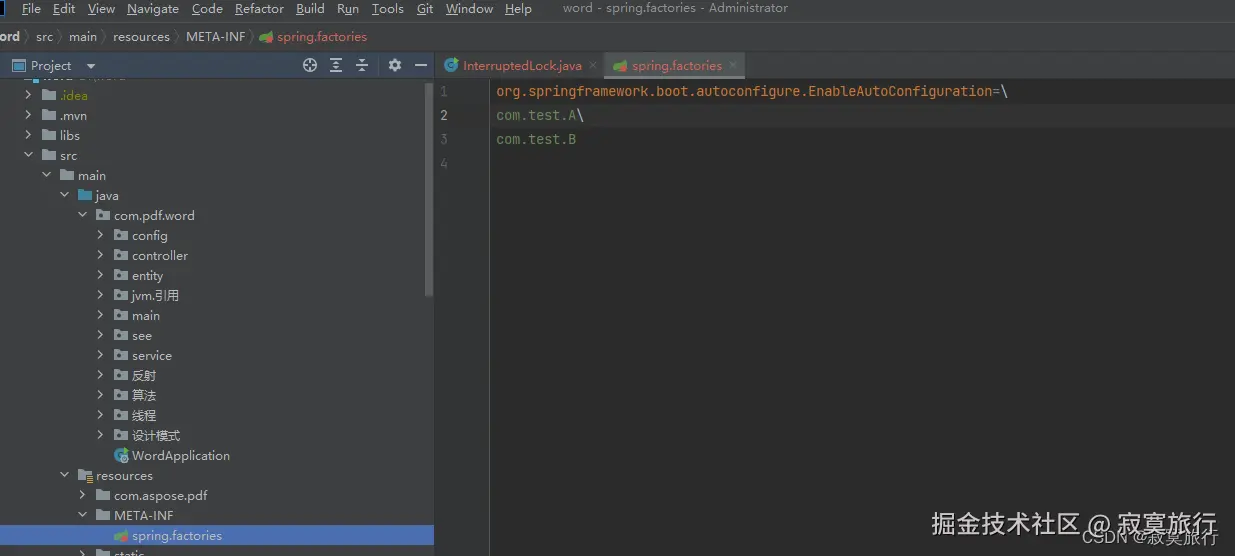The height and width of the screenshot is (556, 1235).
Task: Collapse the java folder
Action: click(65, 195)
